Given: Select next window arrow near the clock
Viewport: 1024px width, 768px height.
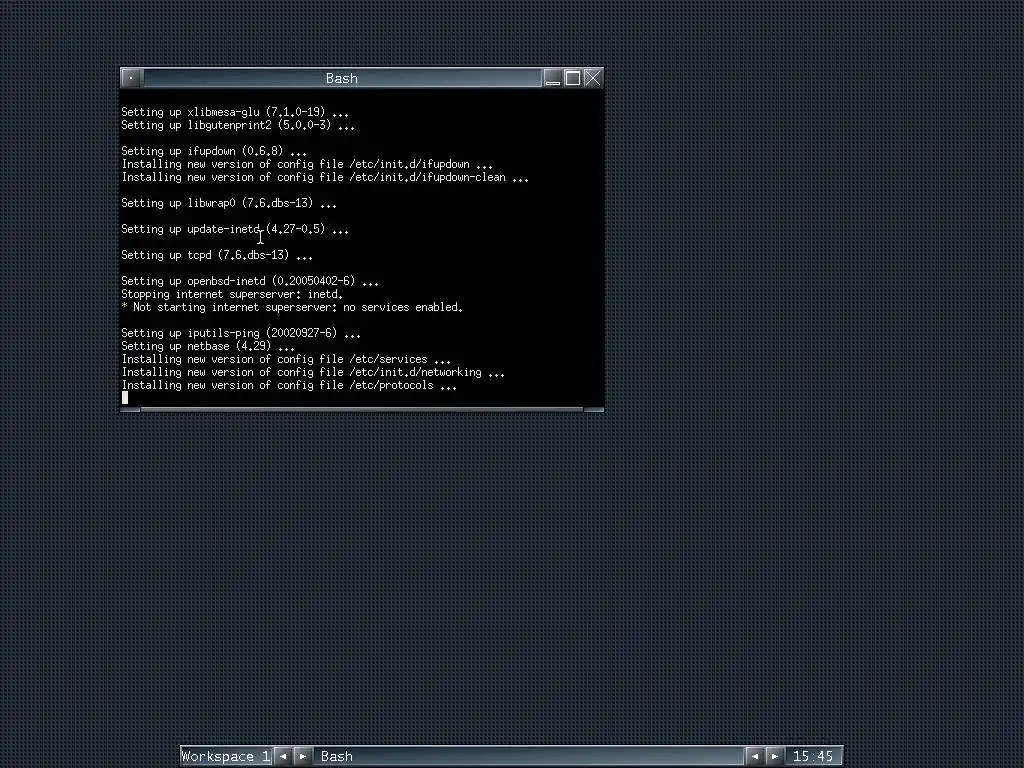Looking at the screenshot, I should click(775, 756).
